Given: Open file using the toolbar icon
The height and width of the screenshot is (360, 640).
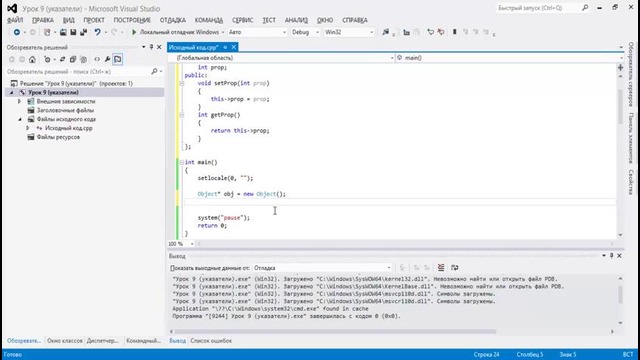Looking at the screenshot, I should click(63, 32).
